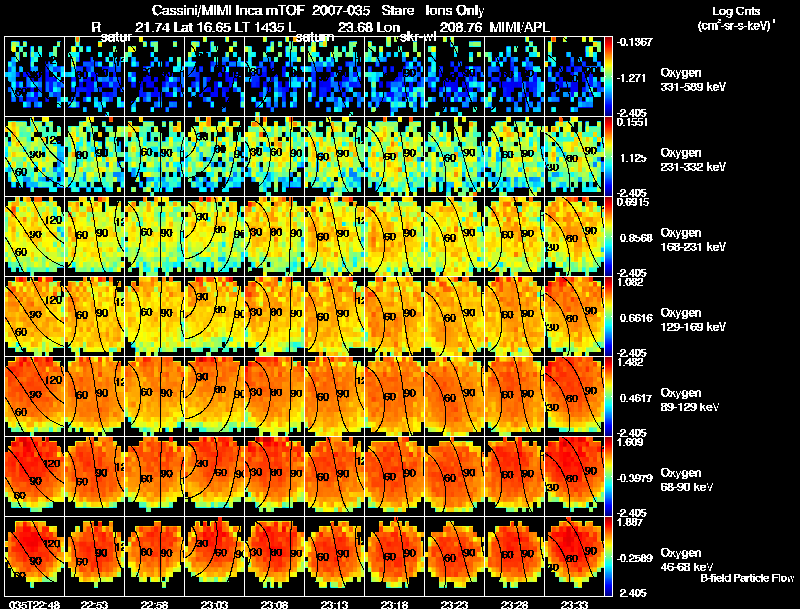
Task: Click the scale value '0.1551'
Action: coord(633,122)
